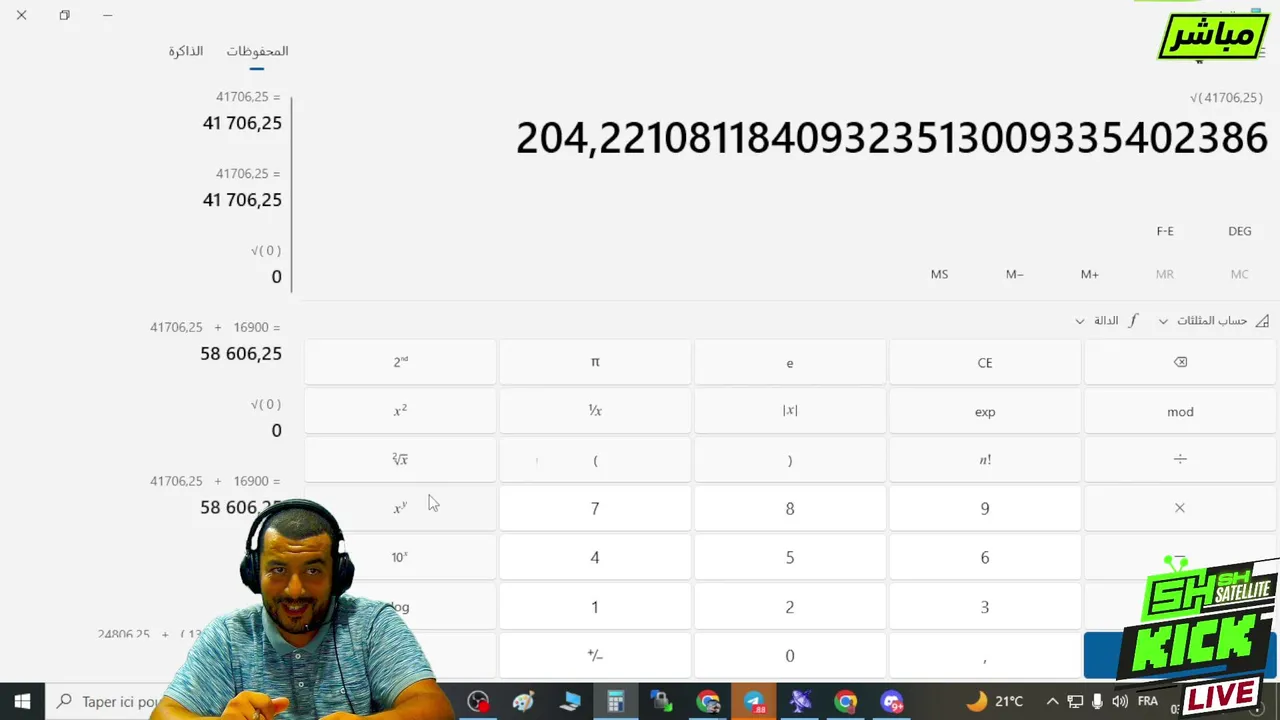Click the backspace delete icon
1280x720 pixels.
(1180, 362)
